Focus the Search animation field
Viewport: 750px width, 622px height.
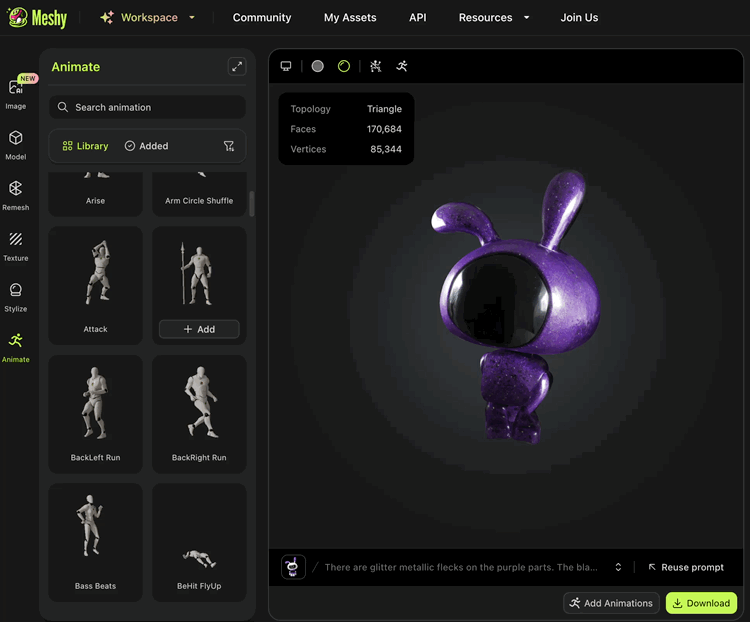click(147, 107)
